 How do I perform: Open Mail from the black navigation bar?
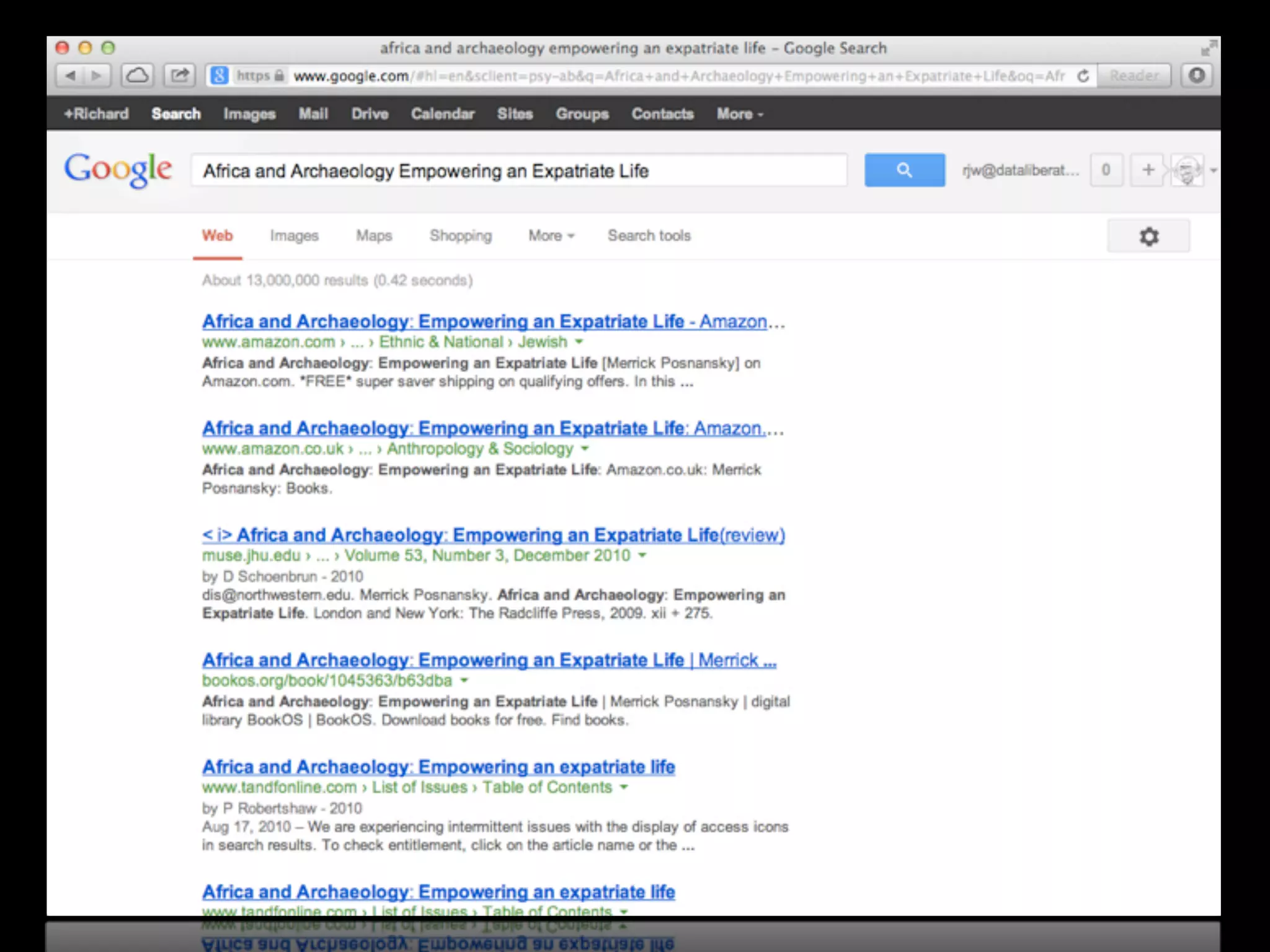click(x=313, y=114)
